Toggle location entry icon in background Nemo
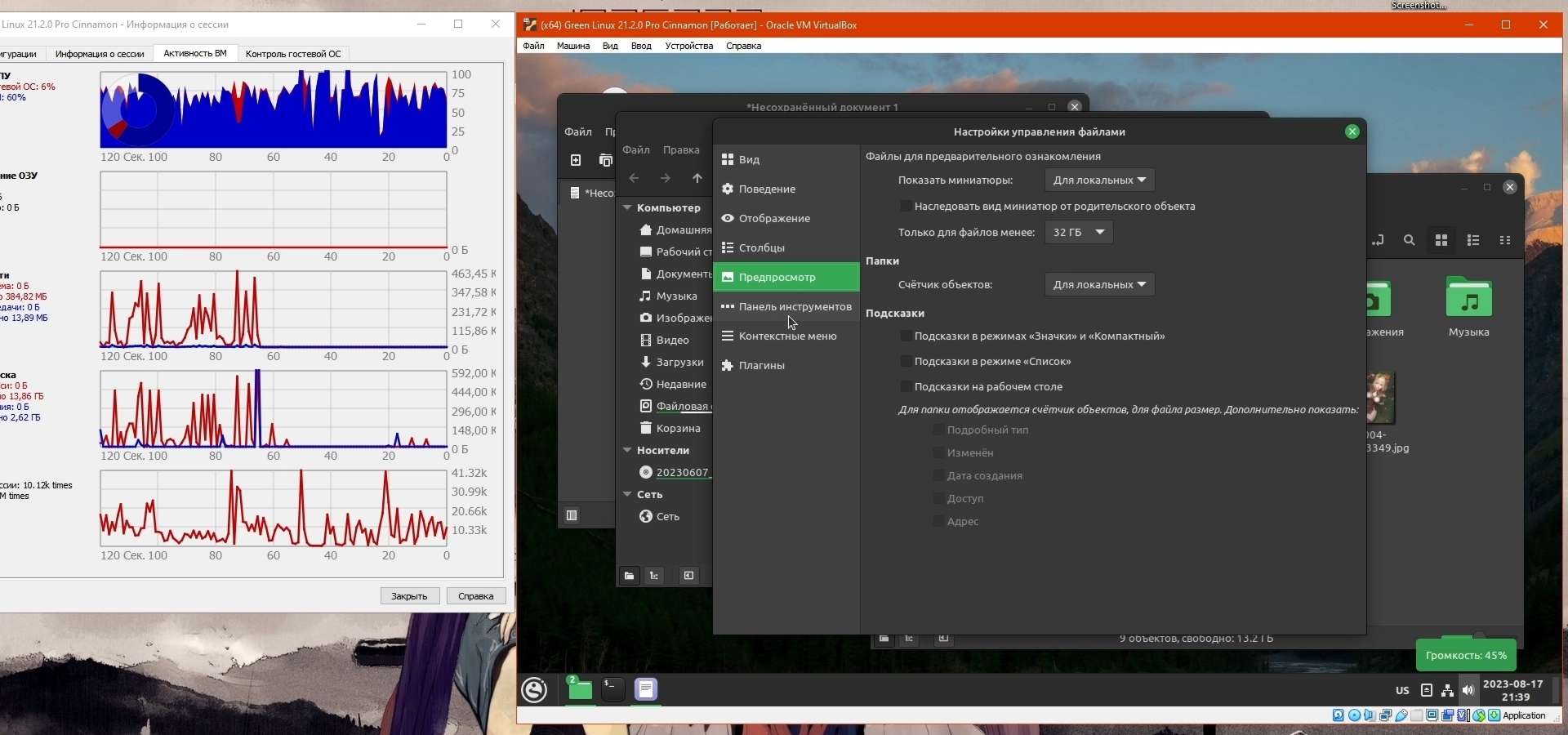Screen dimensions: 1568x735 click(x=1379, y=240)
